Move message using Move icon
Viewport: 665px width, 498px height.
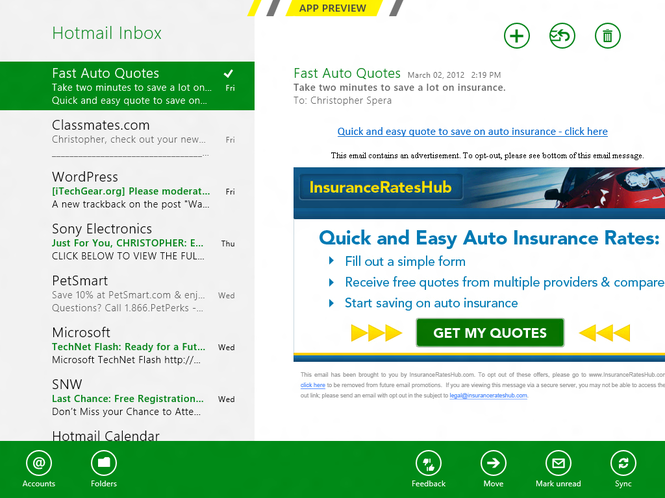click(493, 469)
